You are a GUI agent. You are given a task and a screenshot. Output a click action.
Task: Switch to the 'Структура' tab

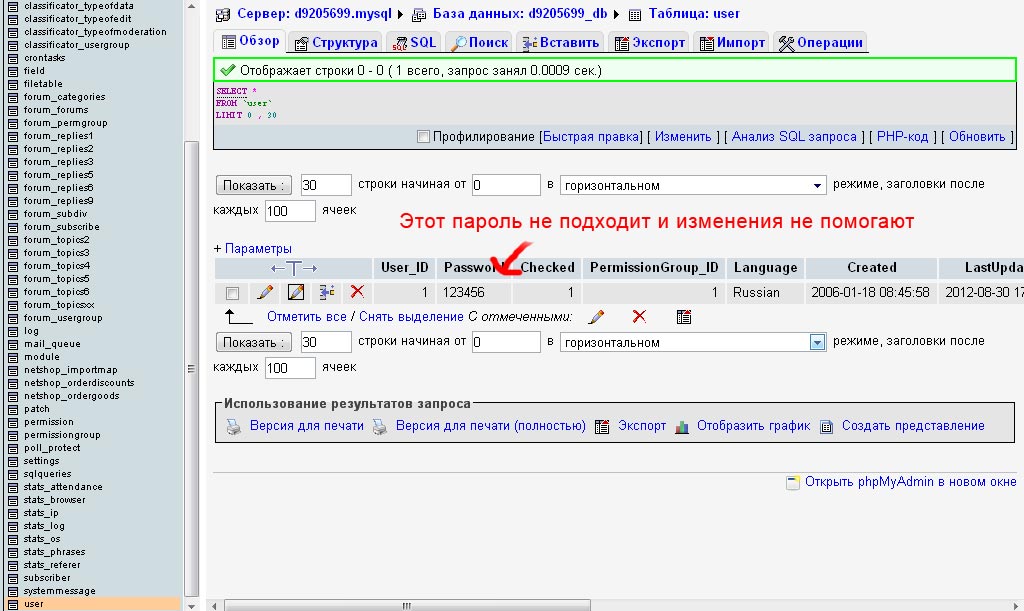[x=336, y=42]
